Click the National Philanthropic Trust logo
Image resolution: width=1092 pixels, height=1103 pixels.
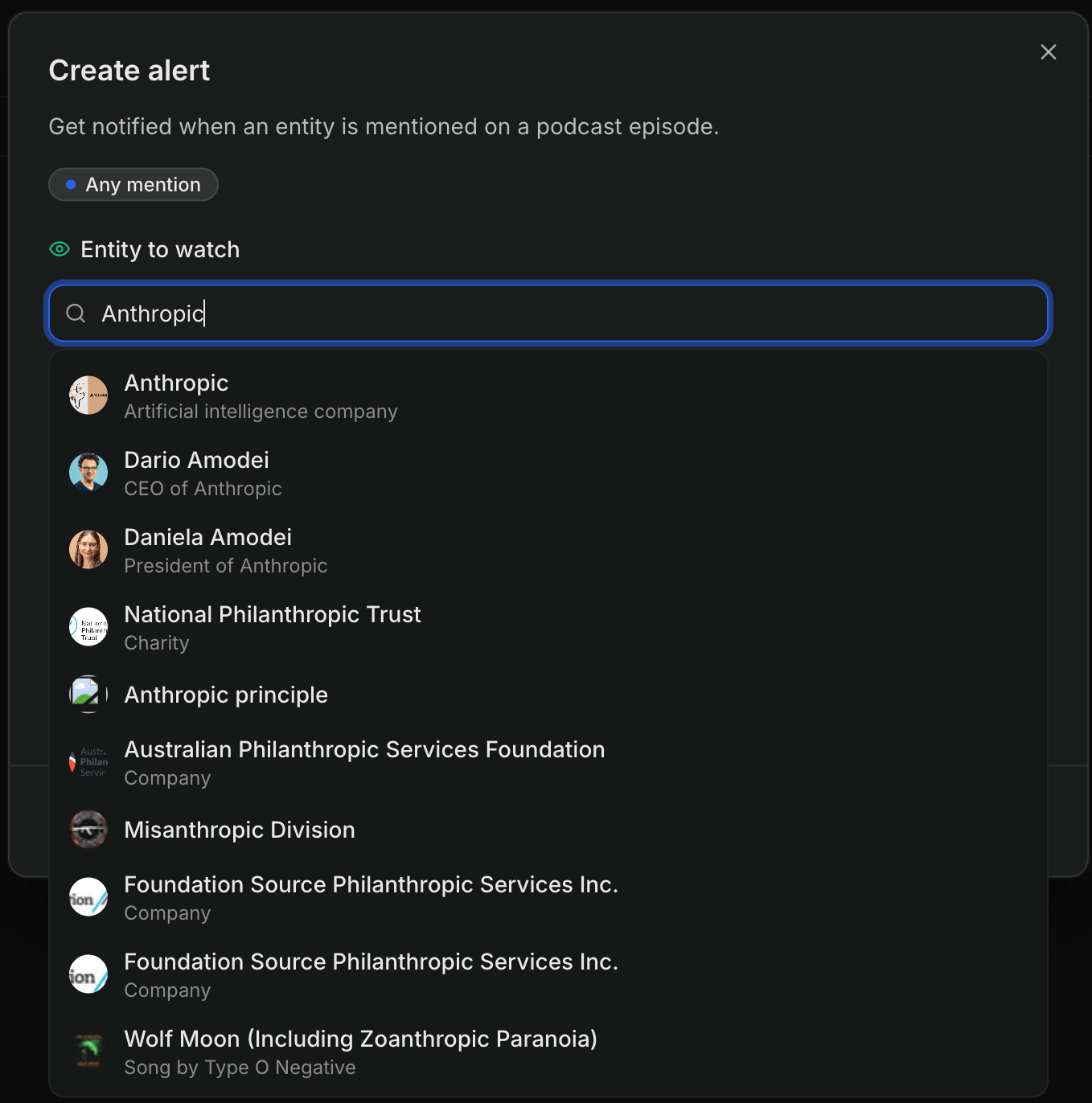(88, 627)
